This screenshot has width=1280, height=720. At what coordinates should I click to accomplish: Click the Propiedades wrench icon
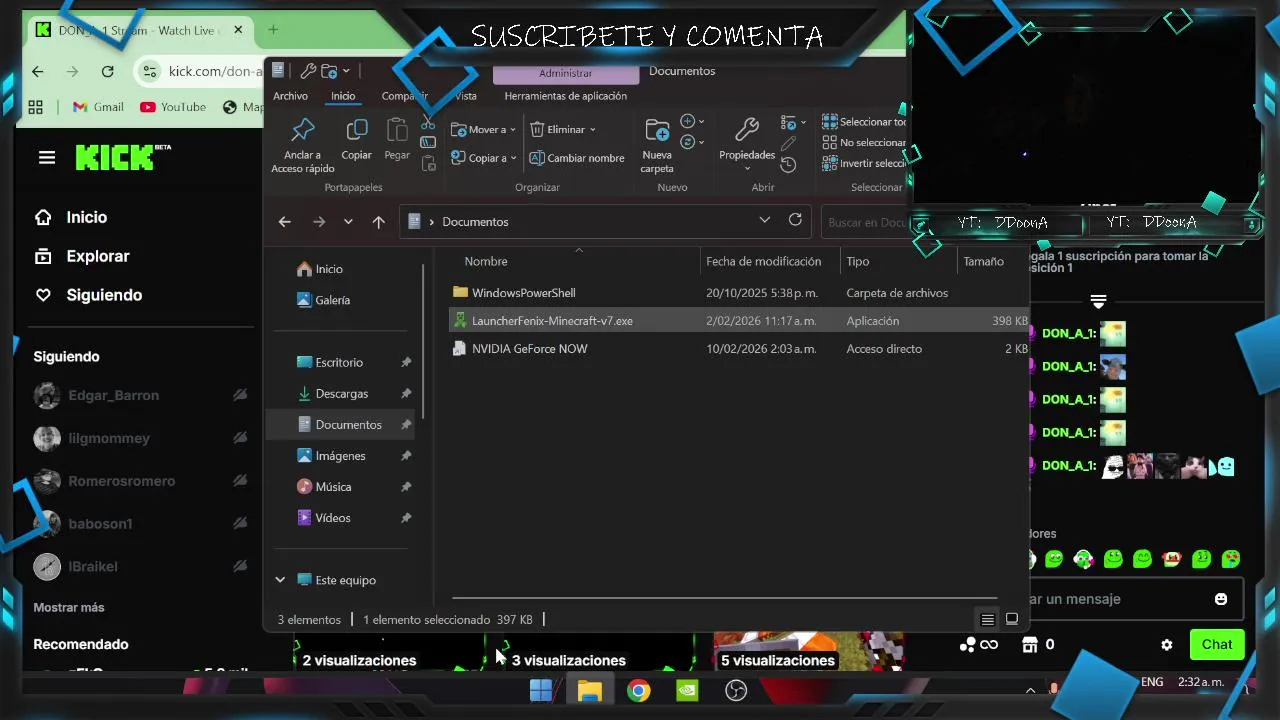(x=746, y=129)
